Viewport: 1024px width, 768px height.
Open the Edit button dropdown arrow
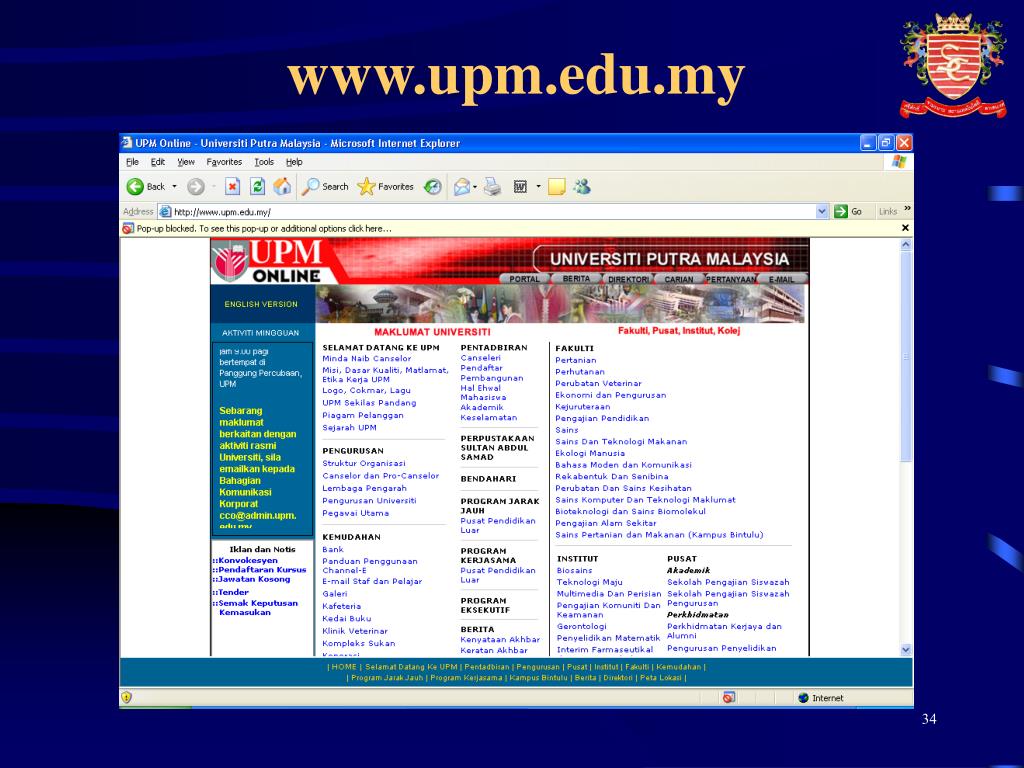pos(538,187)
